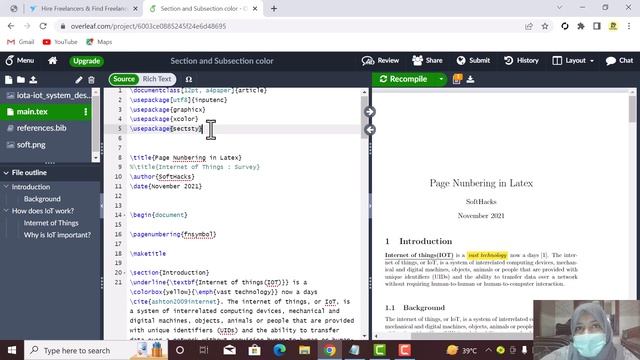Rename selected file with pencil icon
640x360 pixels.
79,80
